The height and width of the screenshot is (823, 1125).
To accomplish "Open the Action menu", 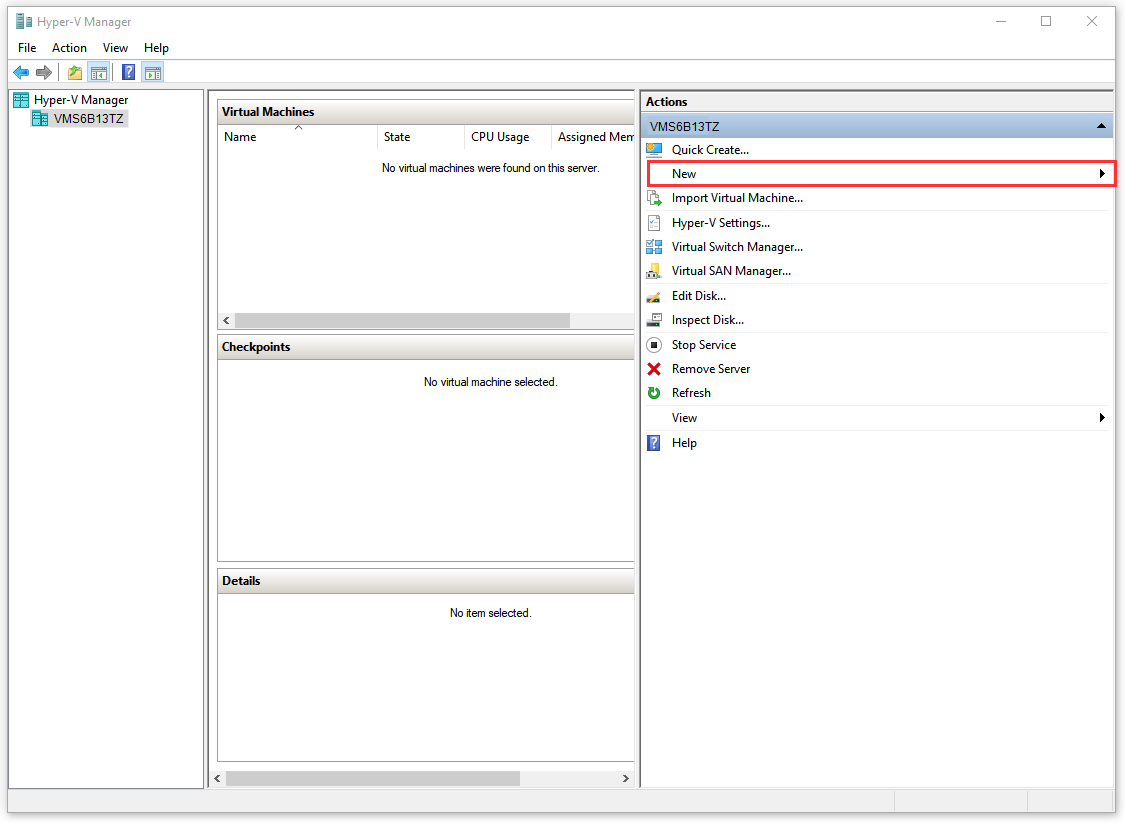I will pos(69,47).
